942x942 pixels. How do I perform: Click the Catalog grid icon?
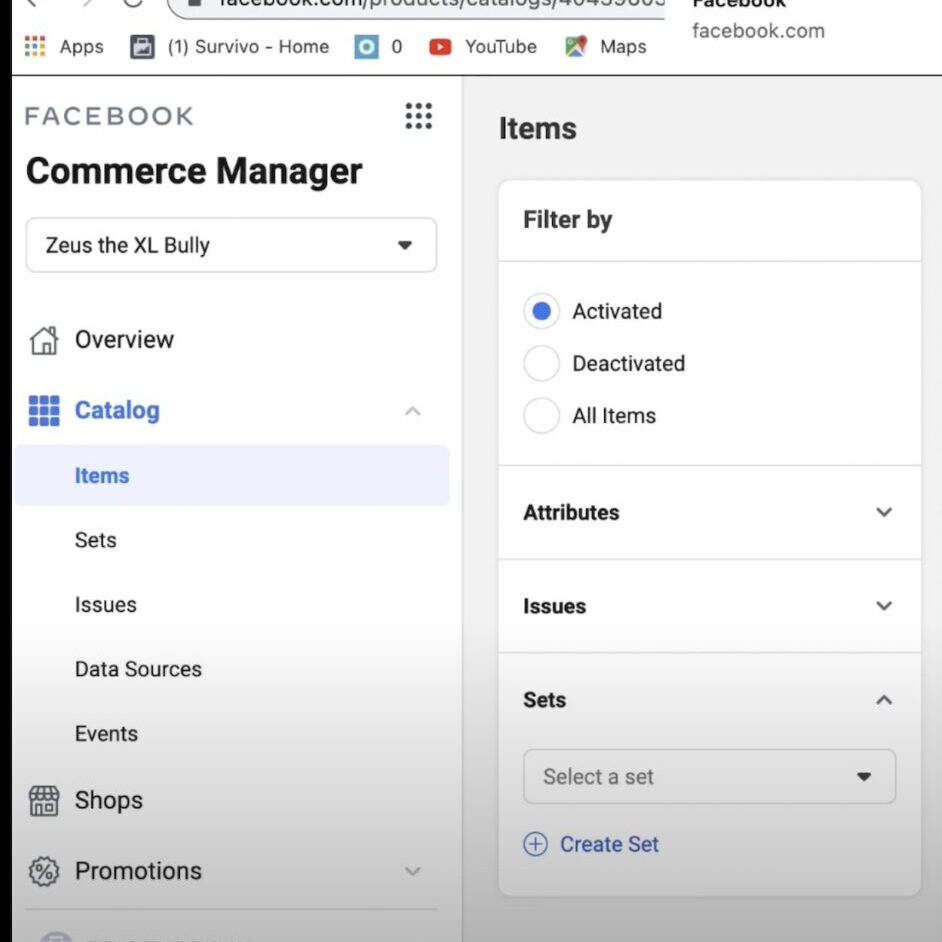[44, 410]
